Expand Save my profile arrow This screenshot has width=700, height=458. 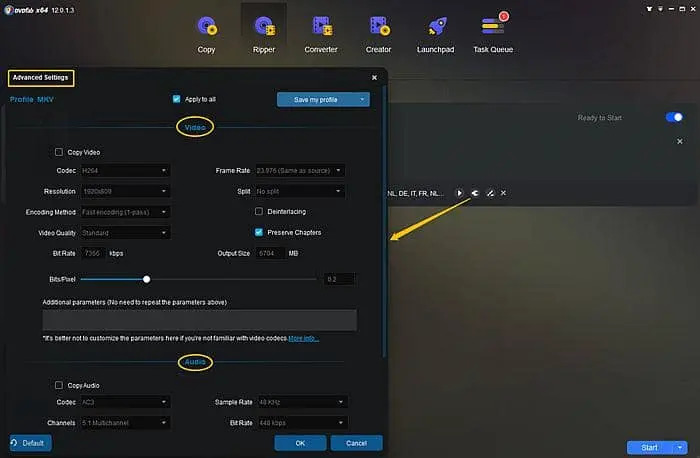[362, 99]
